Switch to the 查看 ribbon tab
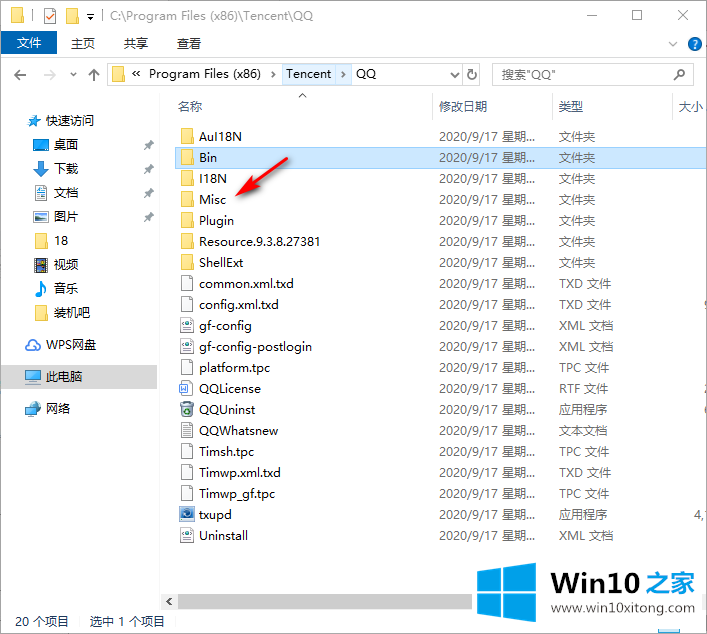The width and height of the screenshot is (707, 634). (x=188, y=43)
